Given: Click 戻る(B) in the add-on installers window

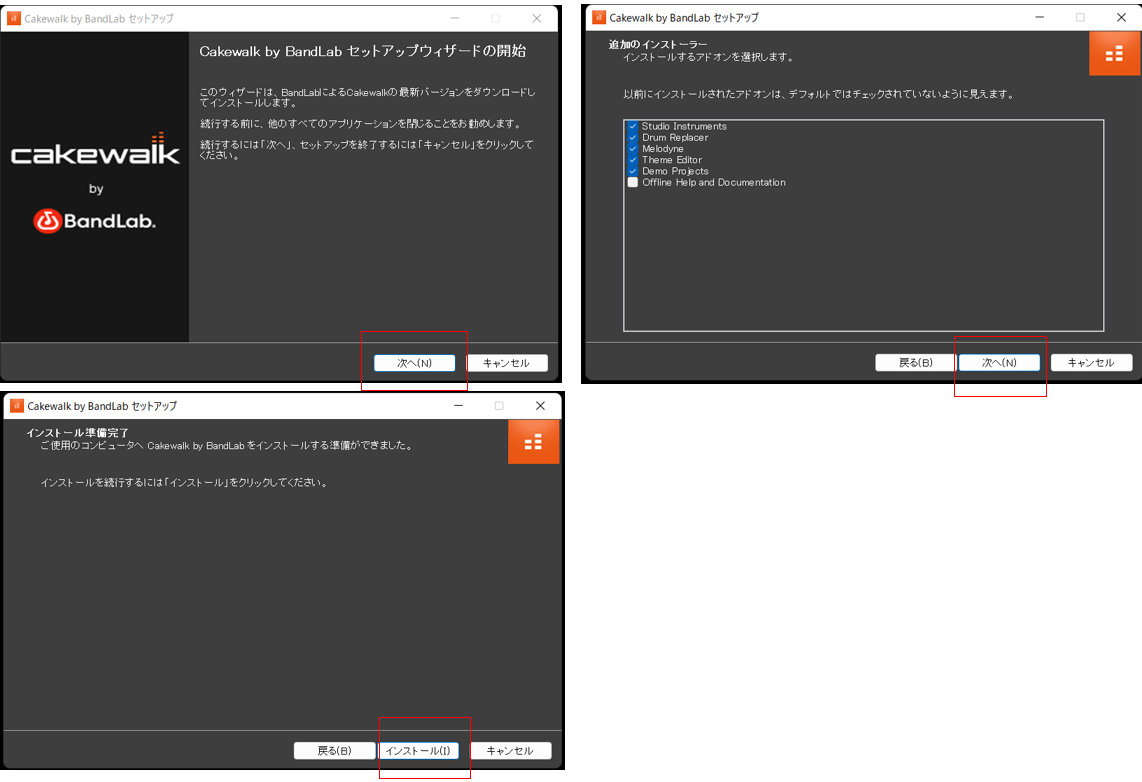Looking at the screenshot, I should (x=915, y=362).
